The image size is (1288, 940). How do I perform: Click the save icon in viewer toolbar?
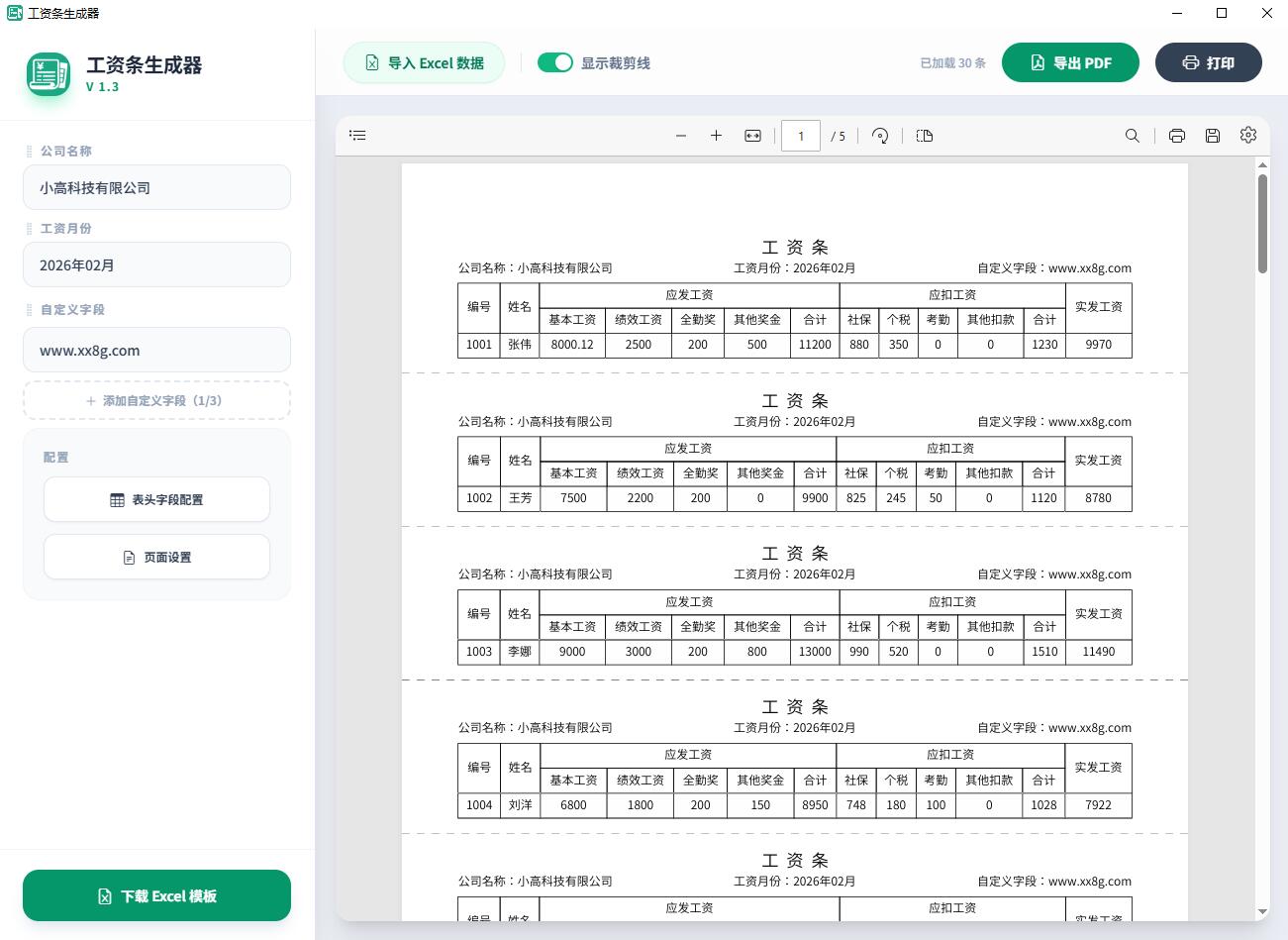(x=1213, y=136)
